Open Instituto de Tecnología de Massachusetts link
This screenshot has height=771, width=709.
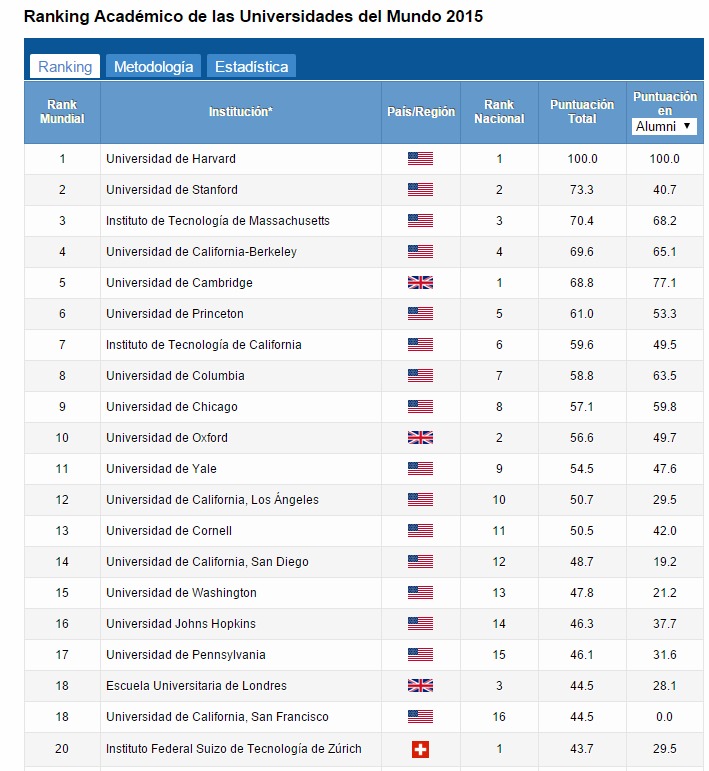[218, 220]
